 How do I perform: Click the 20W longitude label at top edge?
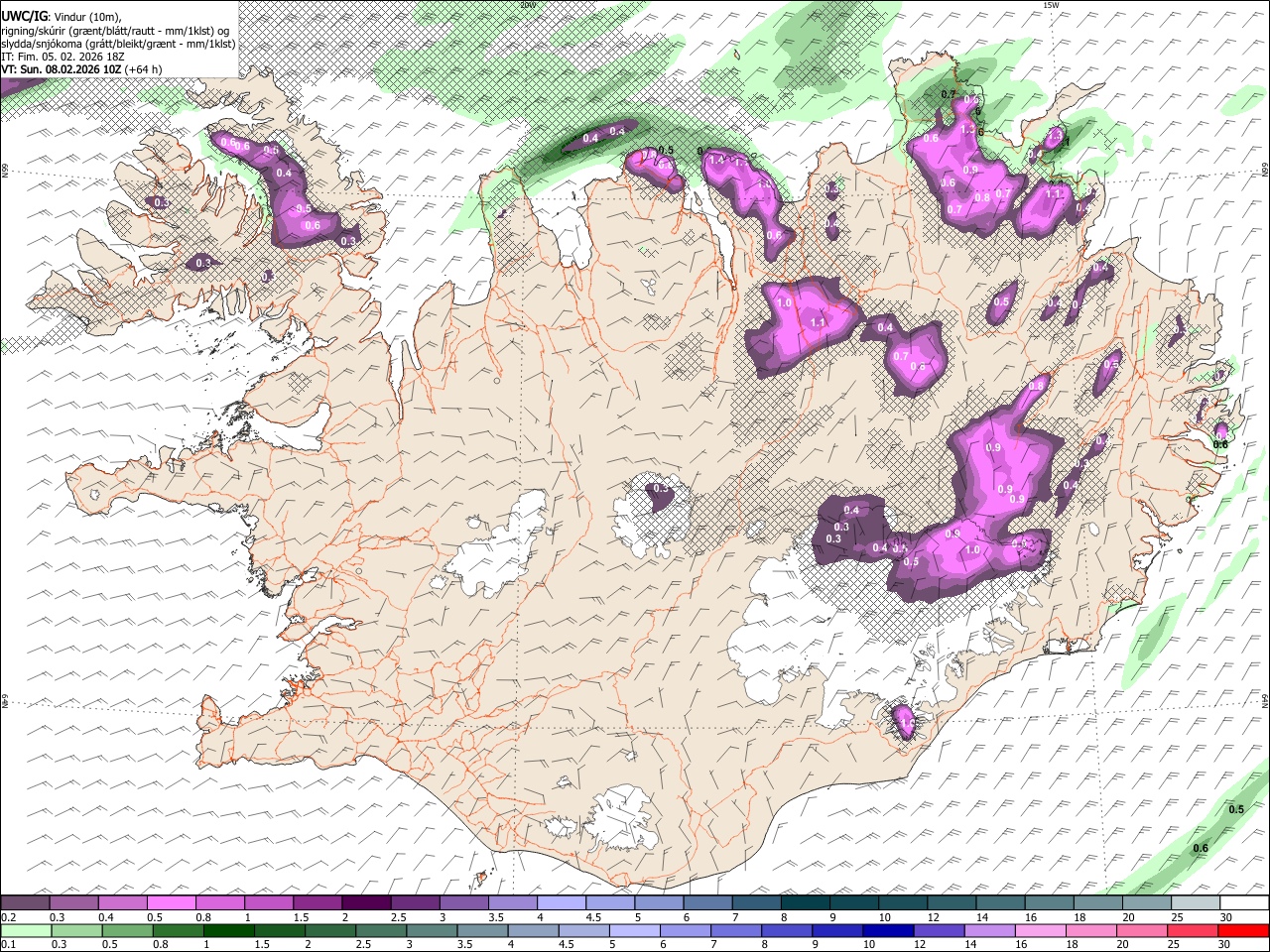click(x=526, y=5)
